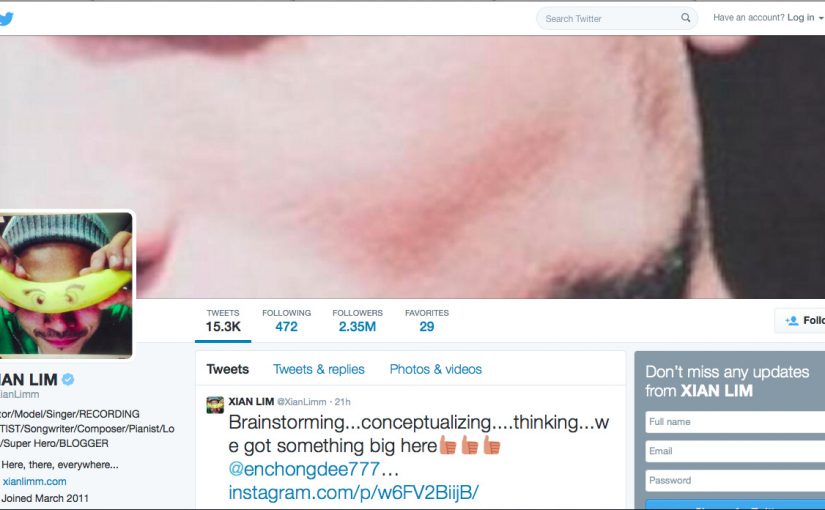The image size is (825, 510).
Task: Click the follow person-plus icon
Action: (x=791, y=321)
